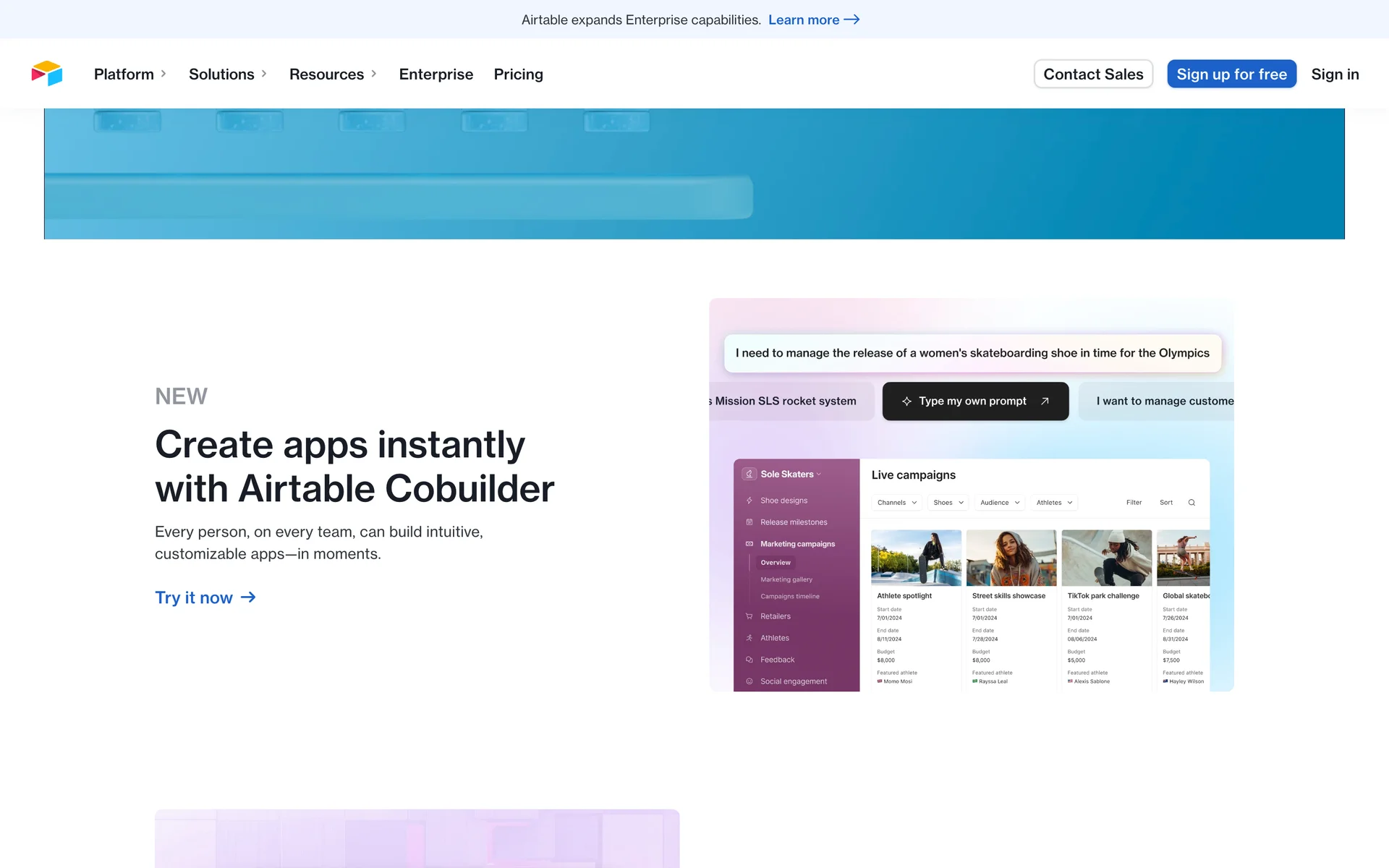Go to the Enterprise page

coord(436,74)
